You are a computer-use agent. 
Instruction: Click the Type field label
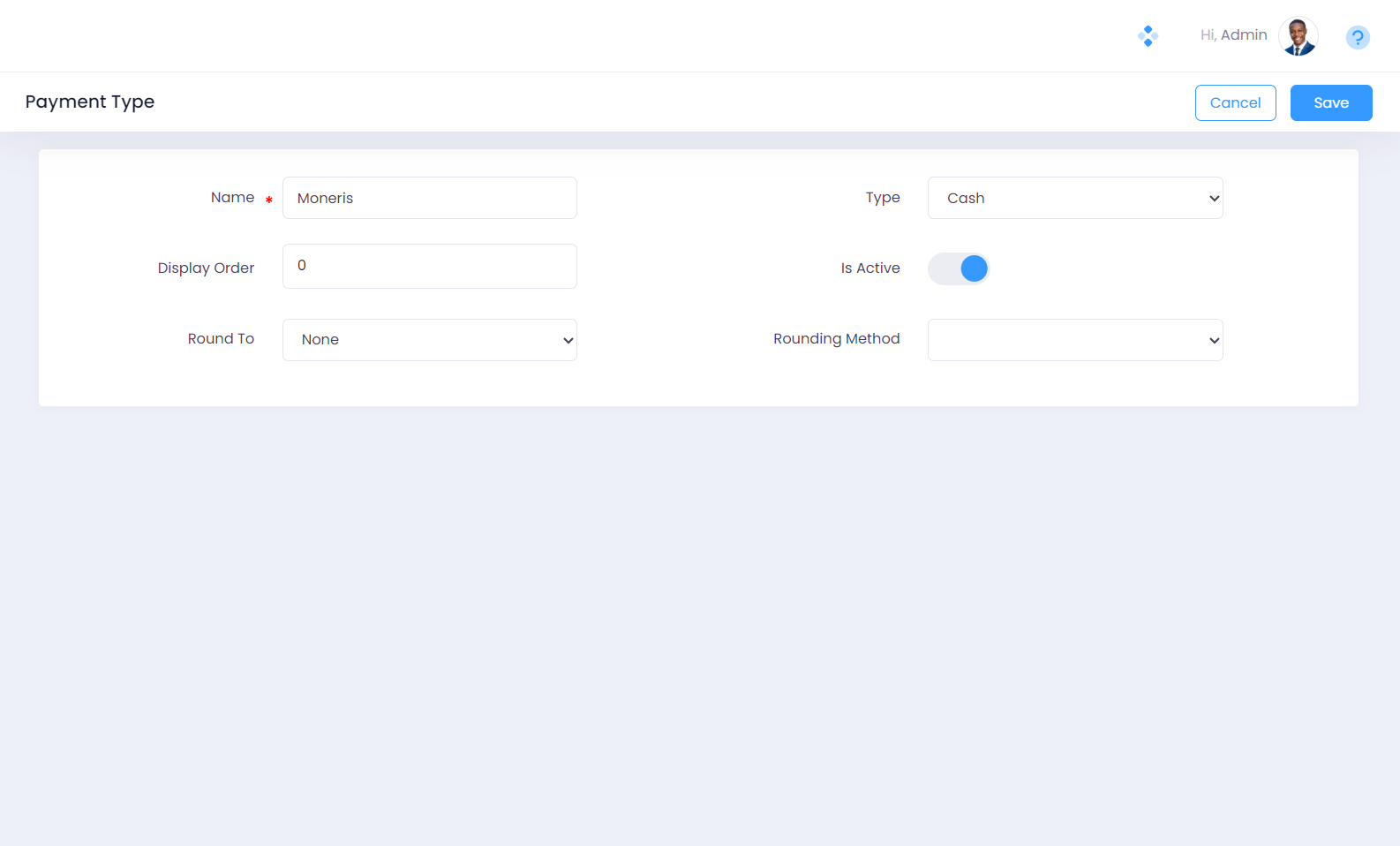(x=883, y=198)
